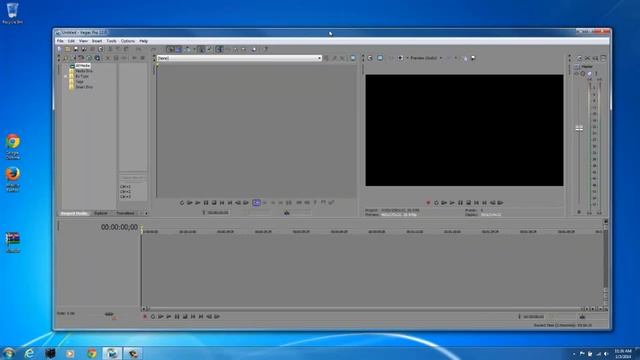640x360 pixels.
Task: Open the Trimmer media history dropdown
Action: 319,58
